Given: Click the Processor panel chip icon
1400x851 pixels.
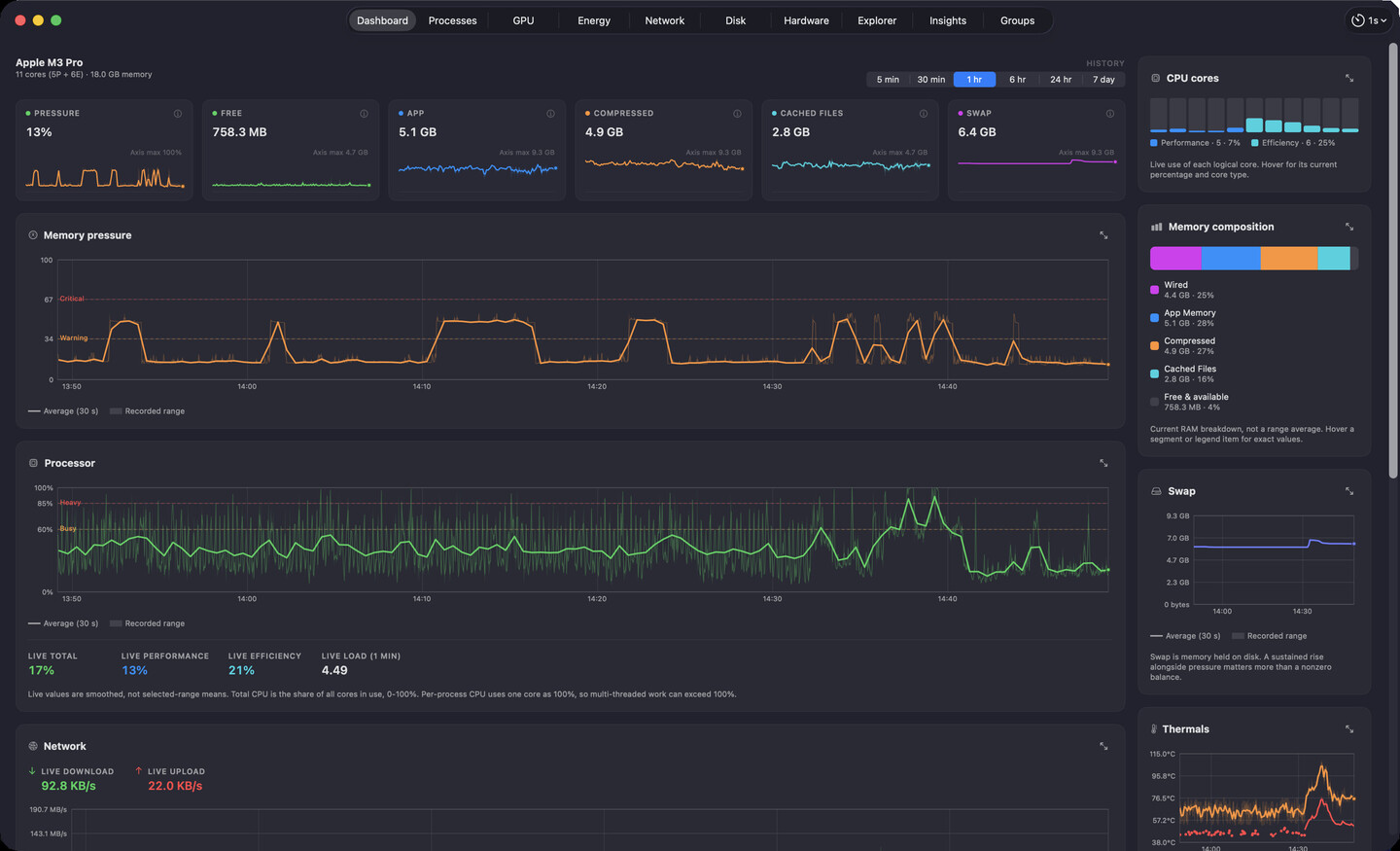Looking at the screenshot, I should (x=33, y=463).
